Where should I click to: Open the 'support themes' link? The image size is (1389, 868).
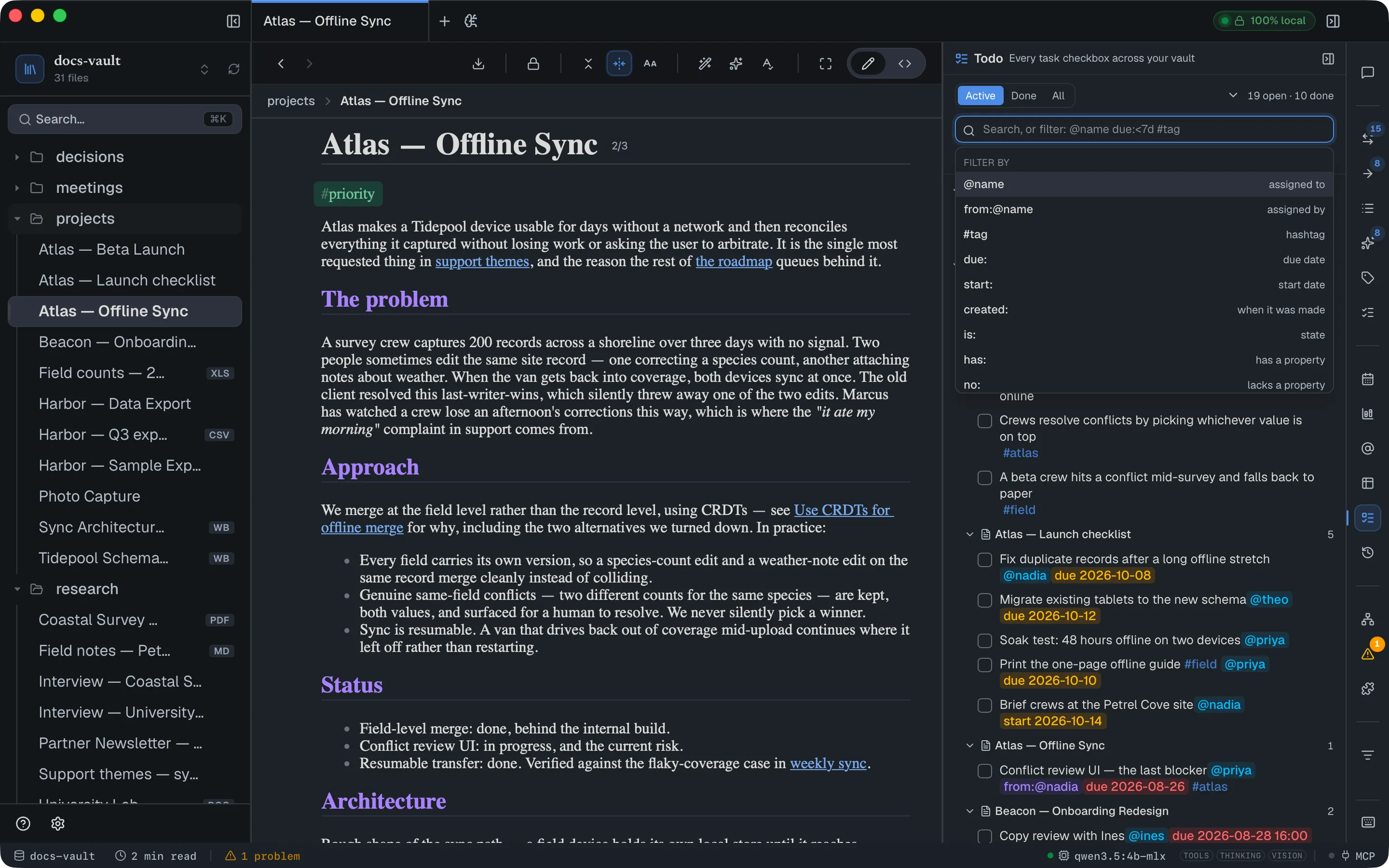(x=482, y=262)
